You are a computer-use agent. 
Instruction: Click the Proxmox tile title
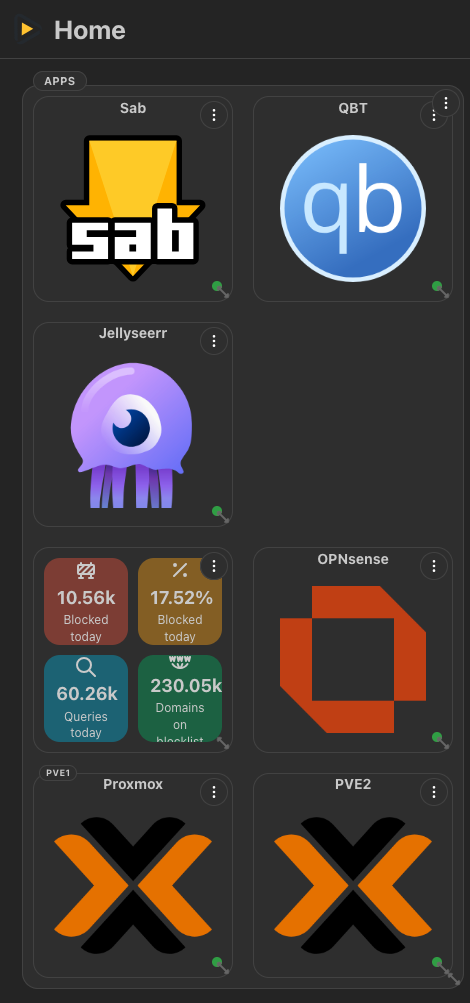133,784
